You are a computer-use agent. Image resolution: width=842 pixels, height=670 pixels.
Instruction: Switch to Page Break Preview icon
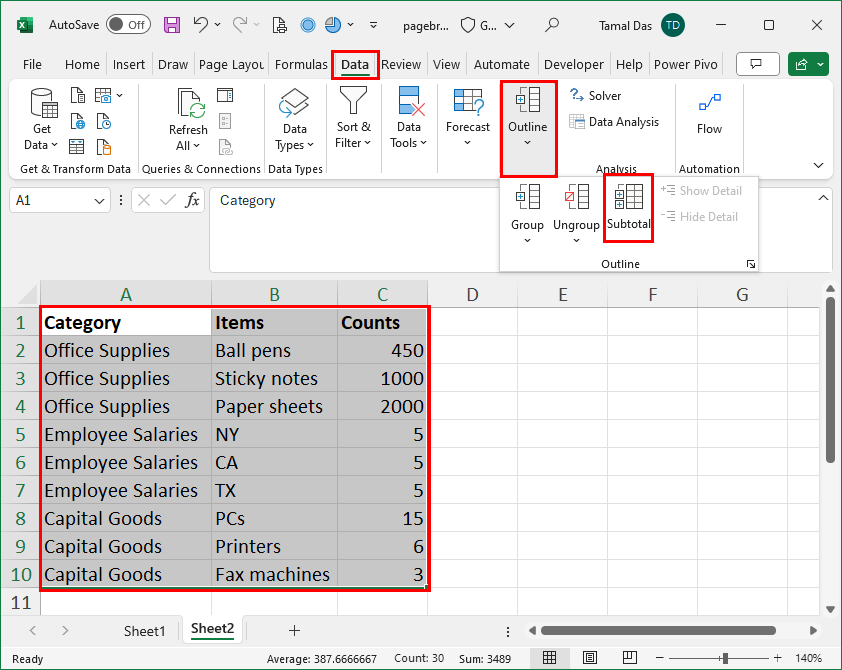(630, 658)
